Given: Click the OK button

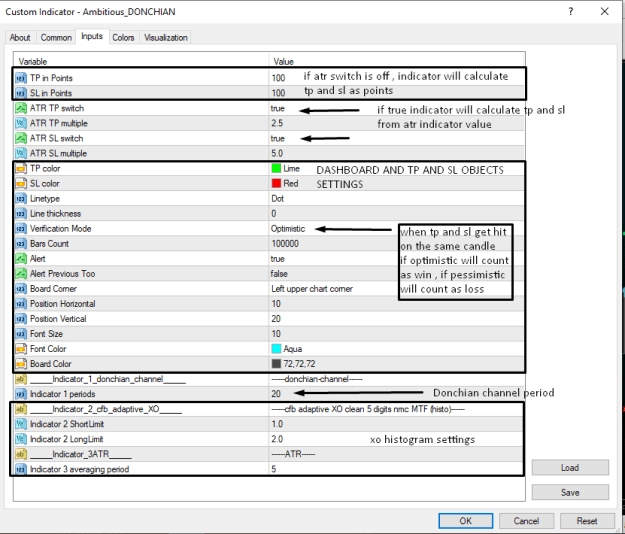Looking at the screenshot, I should (x=465, y=521).
